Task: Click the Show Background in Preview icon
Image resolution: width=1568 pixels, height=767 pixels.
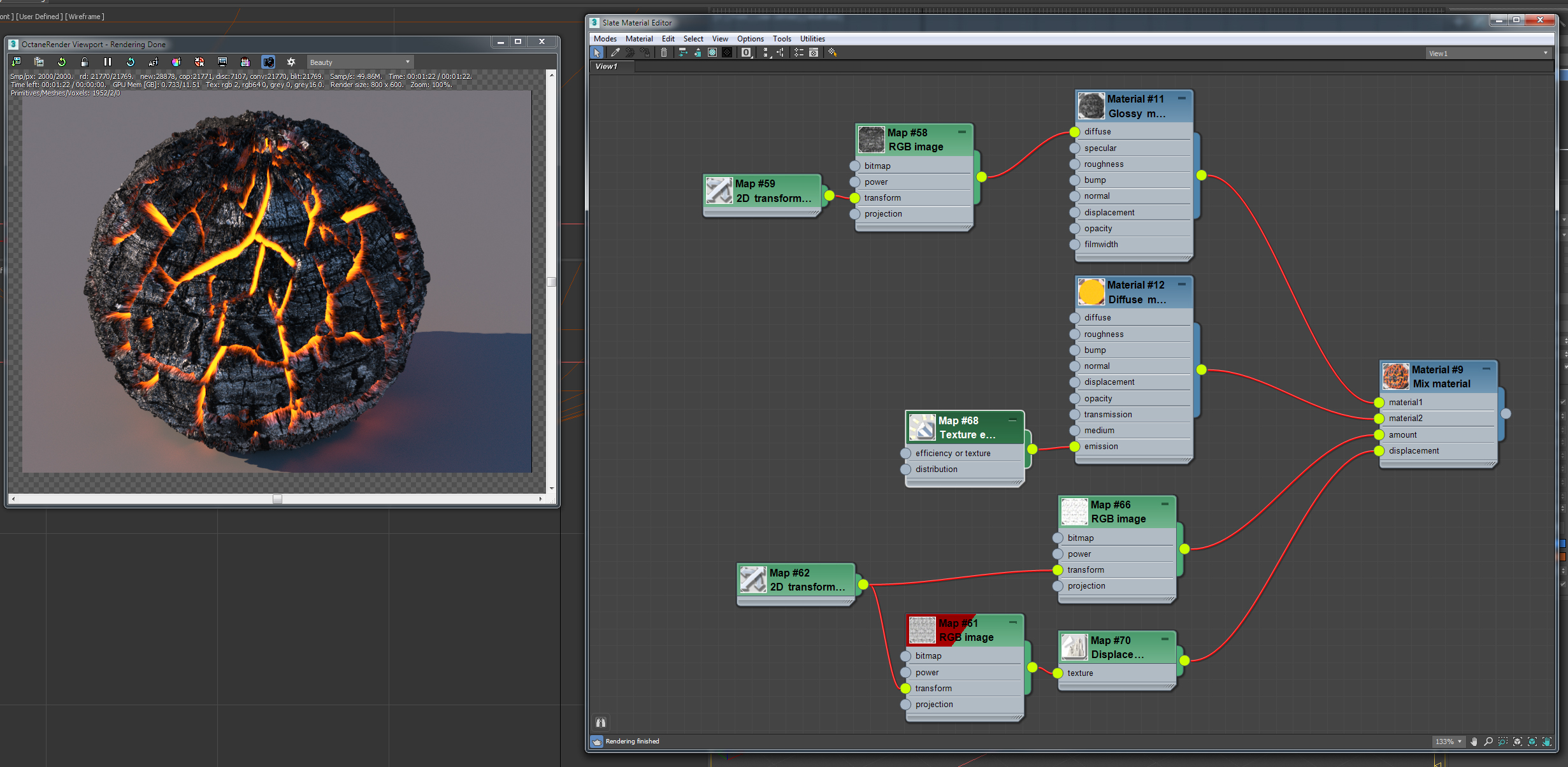Action: tap(727, 53)
